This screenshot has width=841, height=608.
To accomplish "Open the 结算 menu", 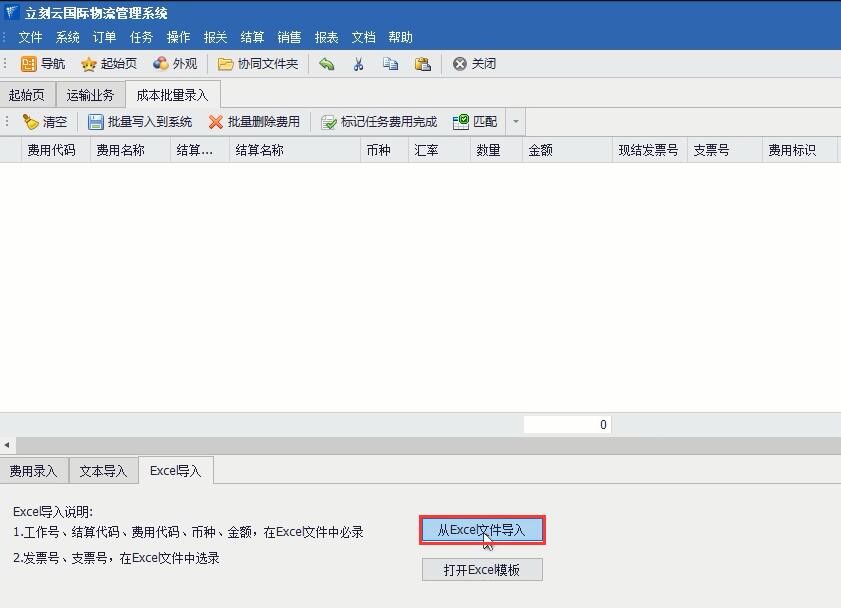I will click(252, 37).
